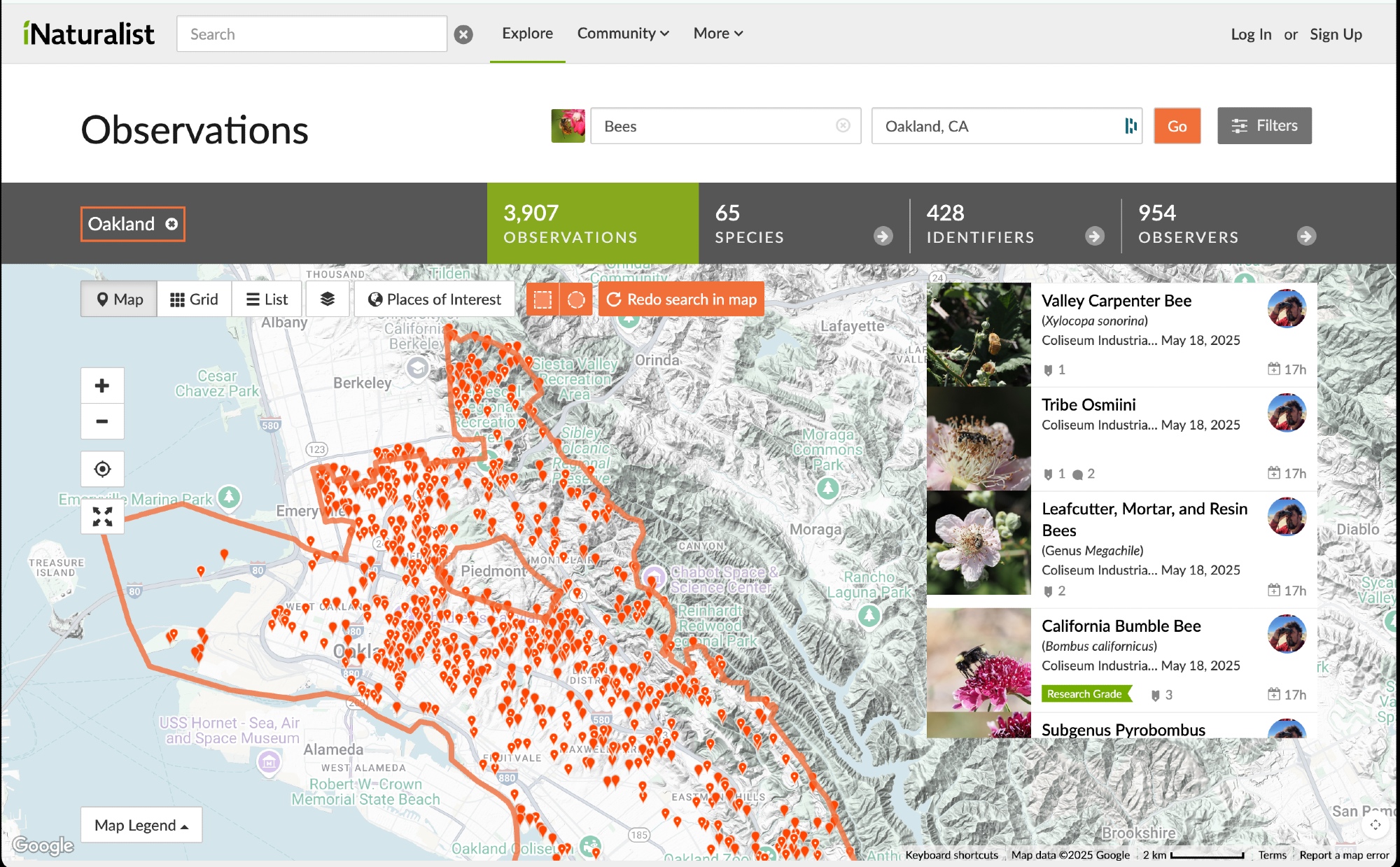Zoom in on the map
The height and width of the screenshot is (867, 1400).
click(x=102, y=386)
